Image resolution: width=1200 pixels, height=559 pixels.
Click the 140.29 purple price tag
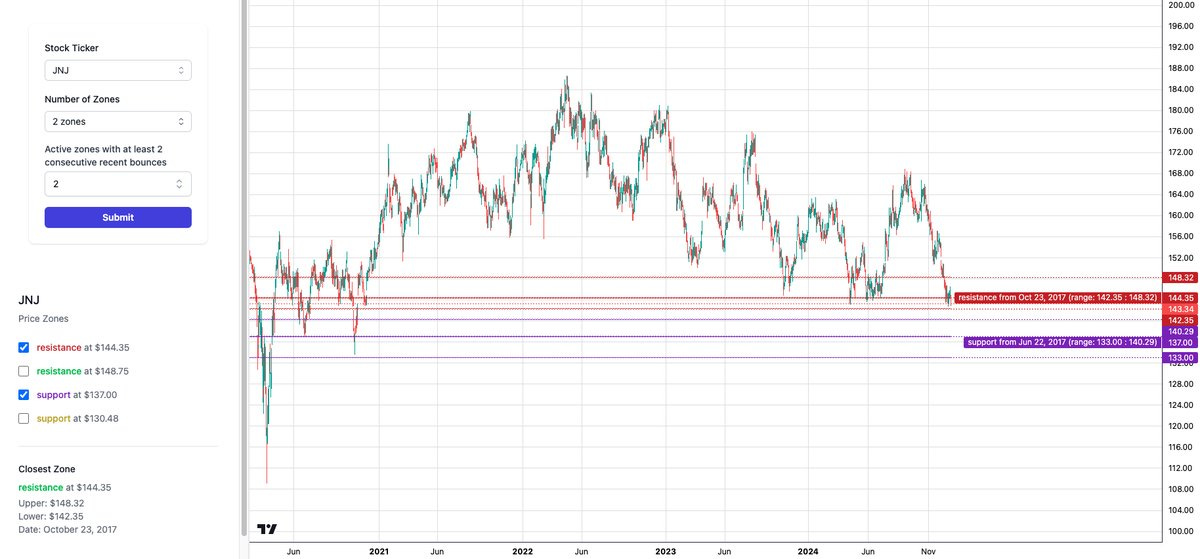coord(1181,331)
